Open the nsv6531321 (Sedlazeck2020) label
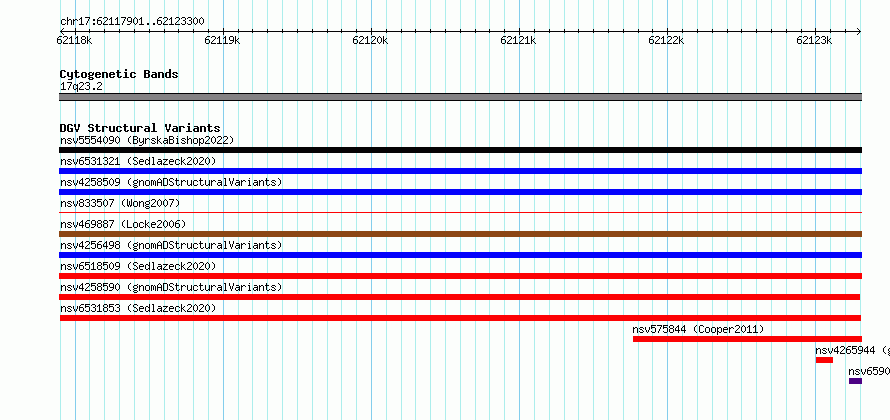 138,161
